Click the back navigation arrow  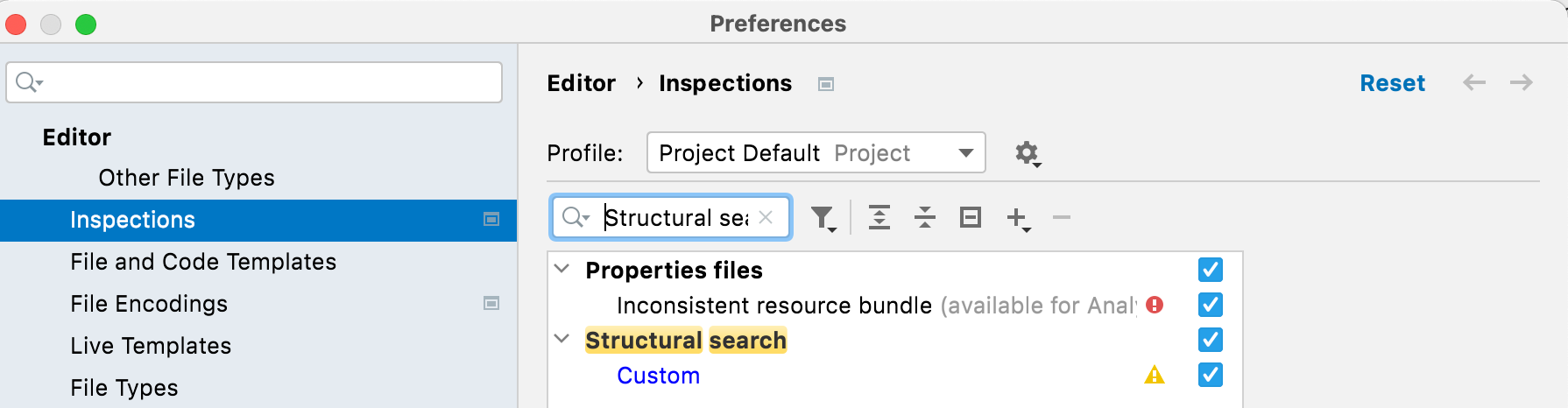pyautogui.click(x=1474, y=82)
